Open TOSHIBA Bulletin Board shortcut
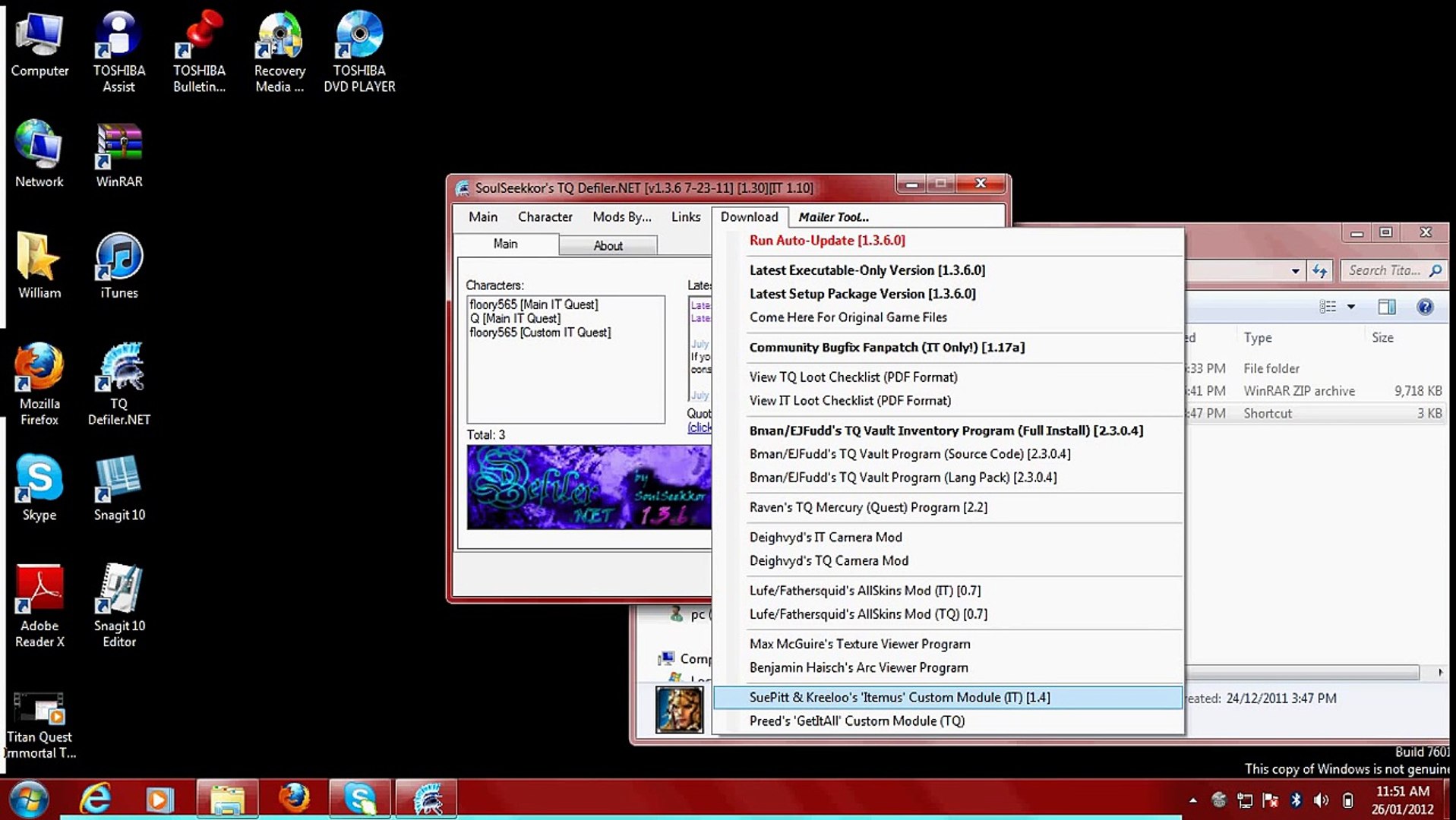 199,52
